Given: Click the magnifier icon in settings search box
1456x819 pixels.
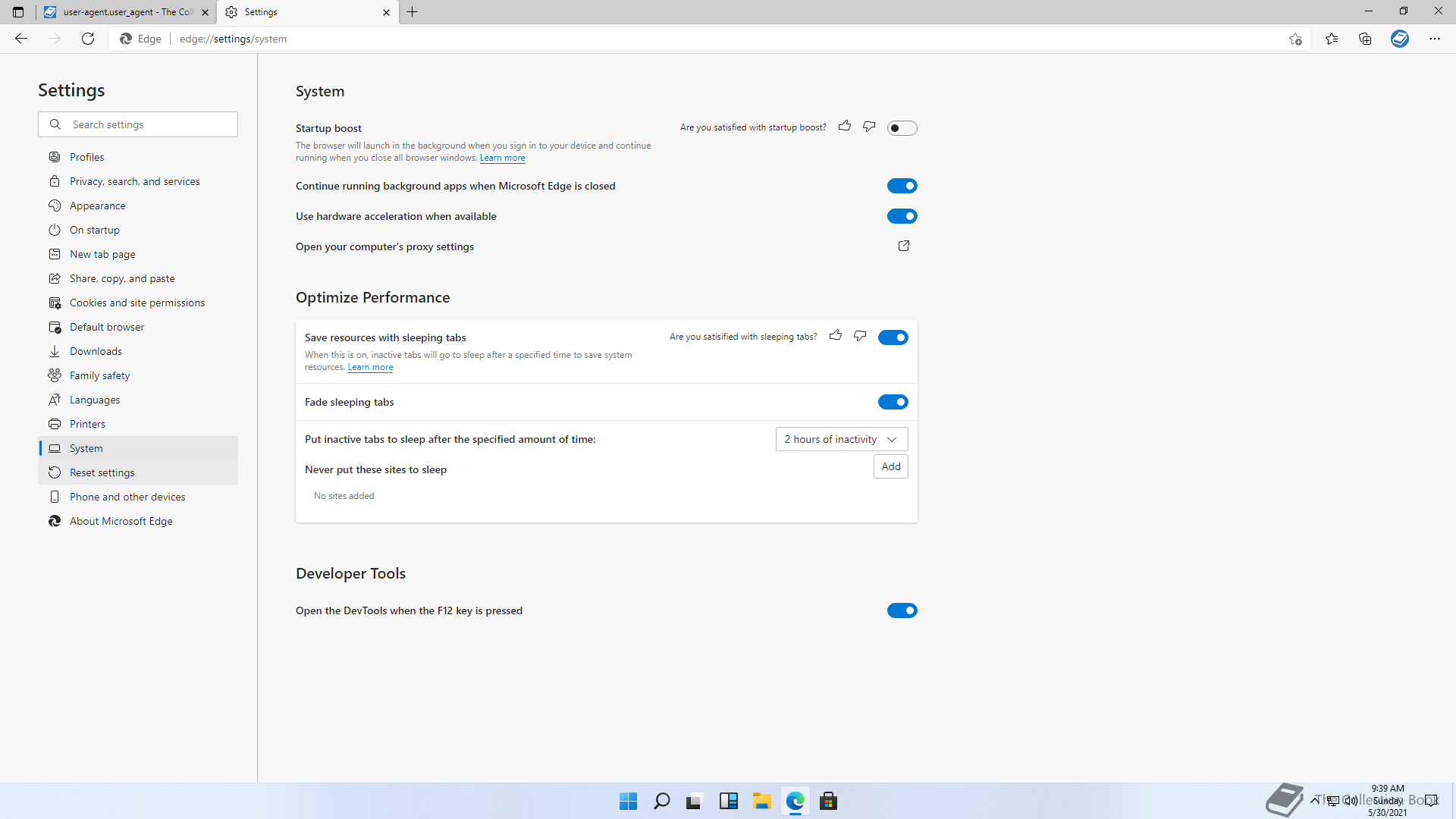Looking at the screenshot, I should click(55, 124).
